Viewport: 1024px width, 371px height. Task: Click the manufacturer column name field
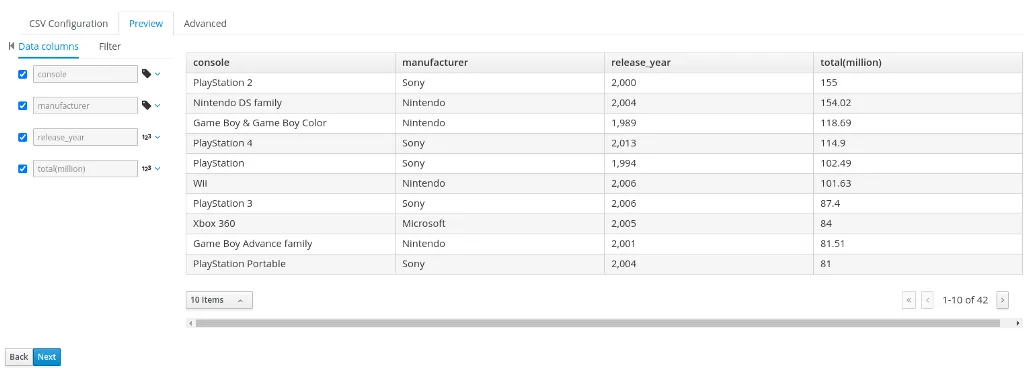[85, 105]
